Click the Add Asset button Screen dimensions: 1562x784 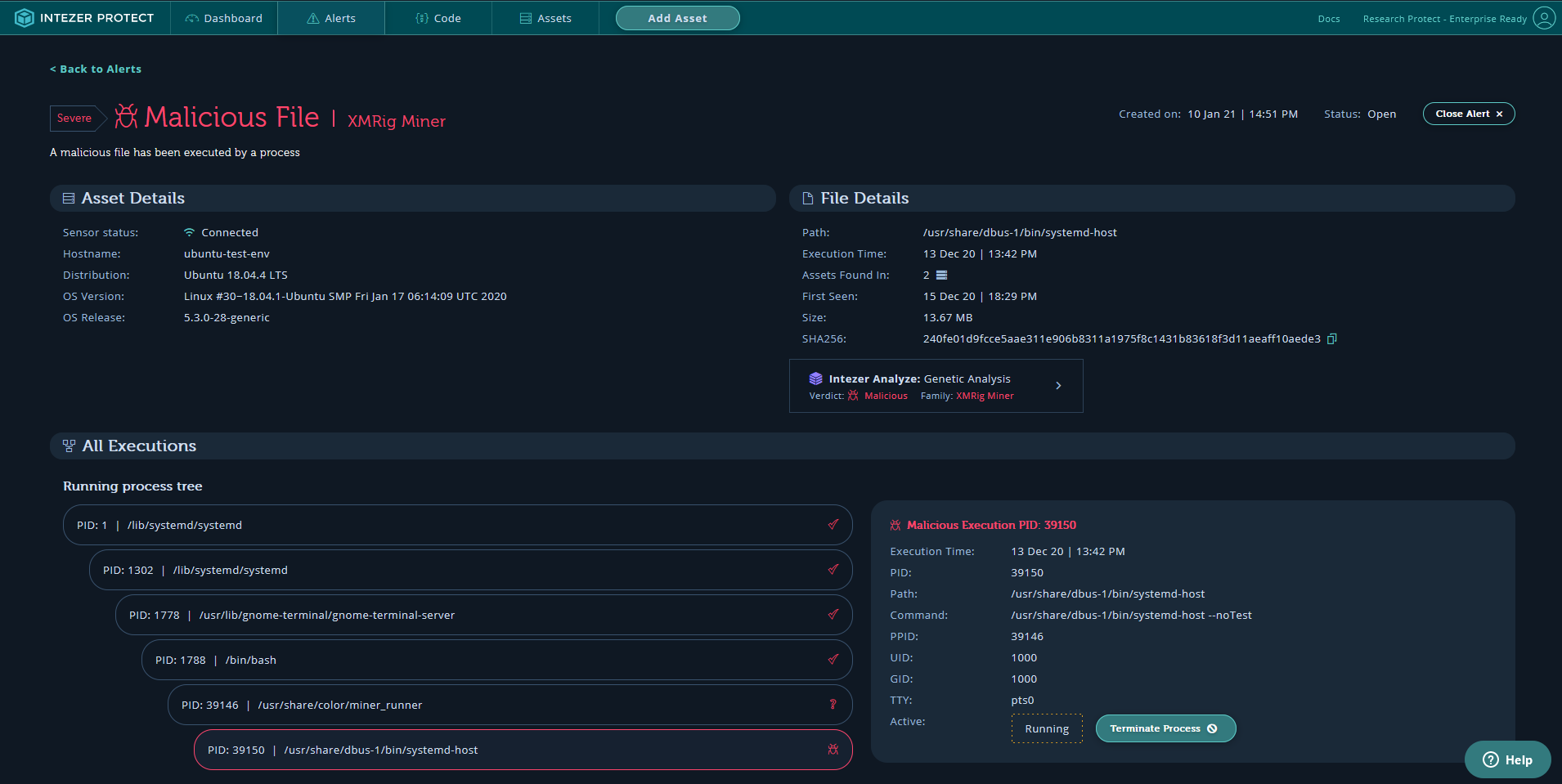(x=677, y=17)
